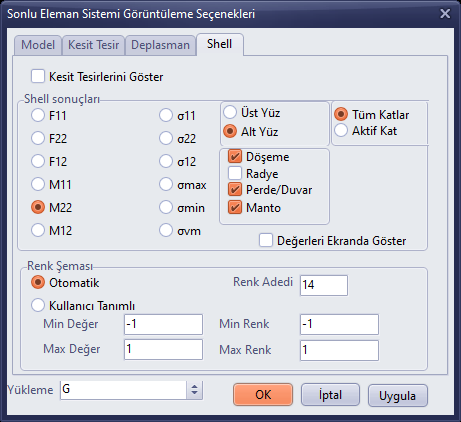Enable Kesit Tesirlerini Göster checkbox
Viewport: 461px width, 422px height.
(38, 76)
